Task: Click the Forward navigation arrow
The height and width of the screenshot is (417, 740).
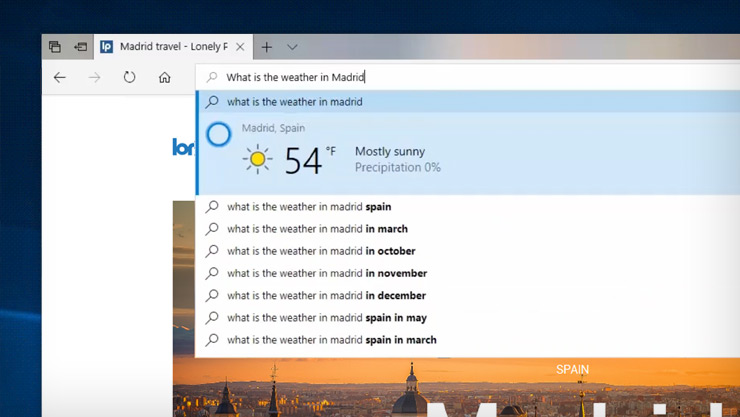Action: coord(94,77)
